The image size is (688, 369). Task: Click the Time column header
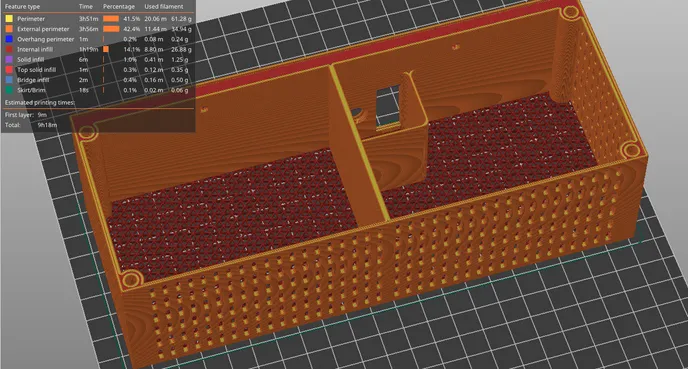click(x=86, y=7)
